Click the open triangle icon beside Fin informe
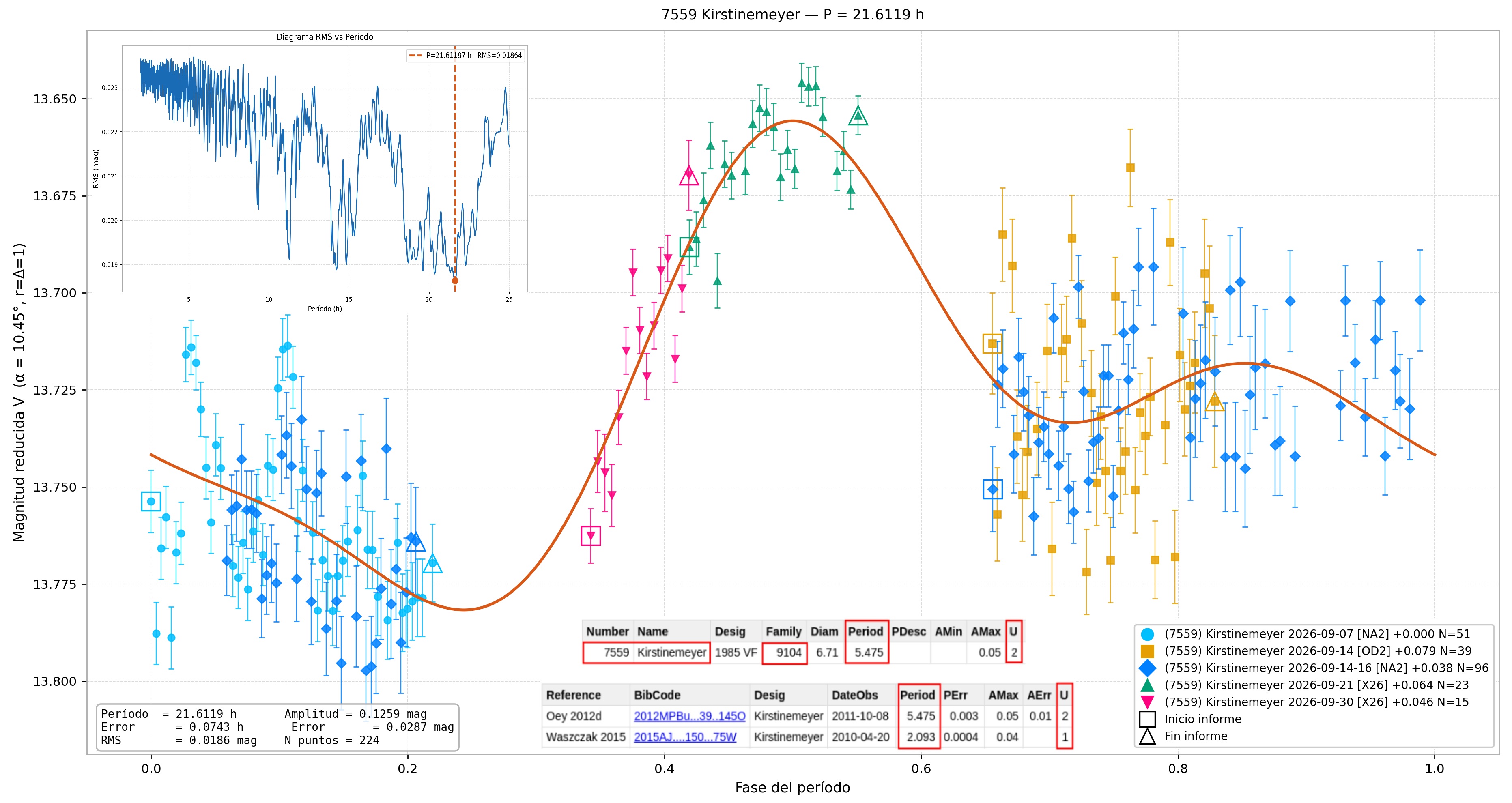 click(x=1147, y=736)
